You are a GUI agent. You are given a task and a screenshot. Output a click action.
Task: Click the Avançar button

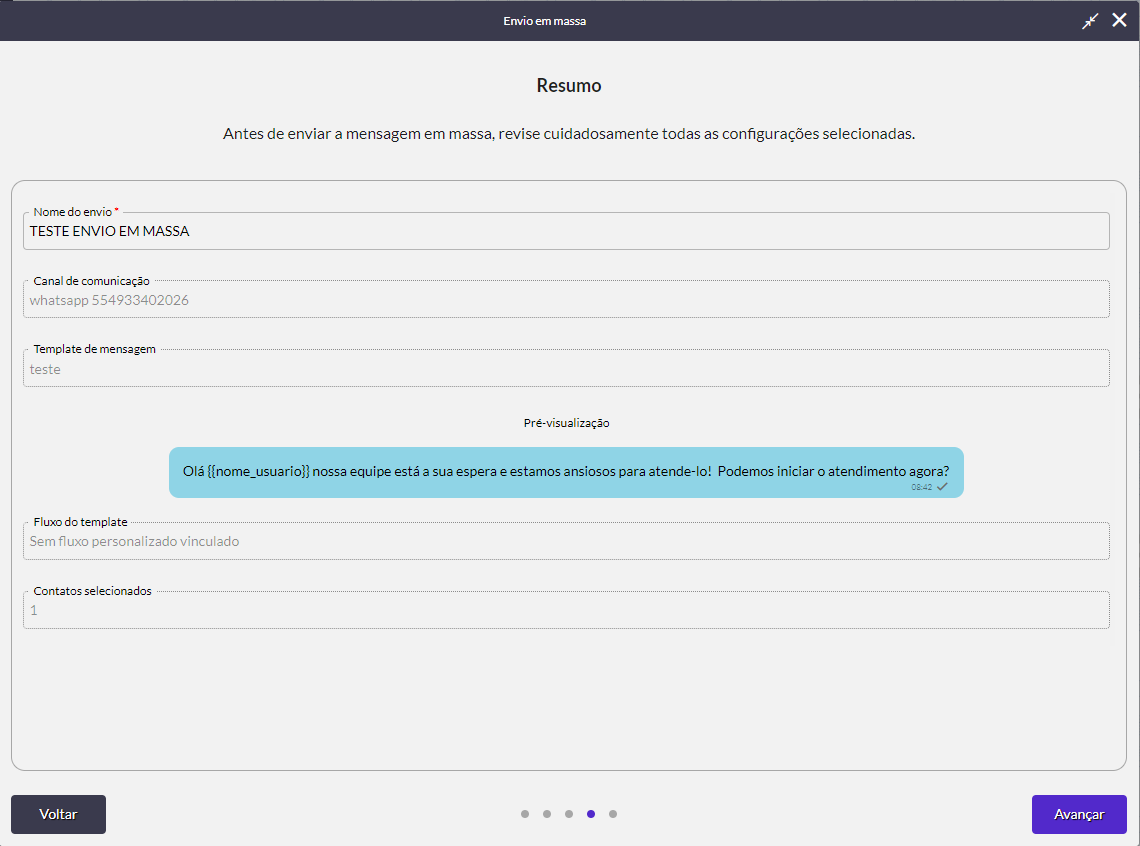1079,814
